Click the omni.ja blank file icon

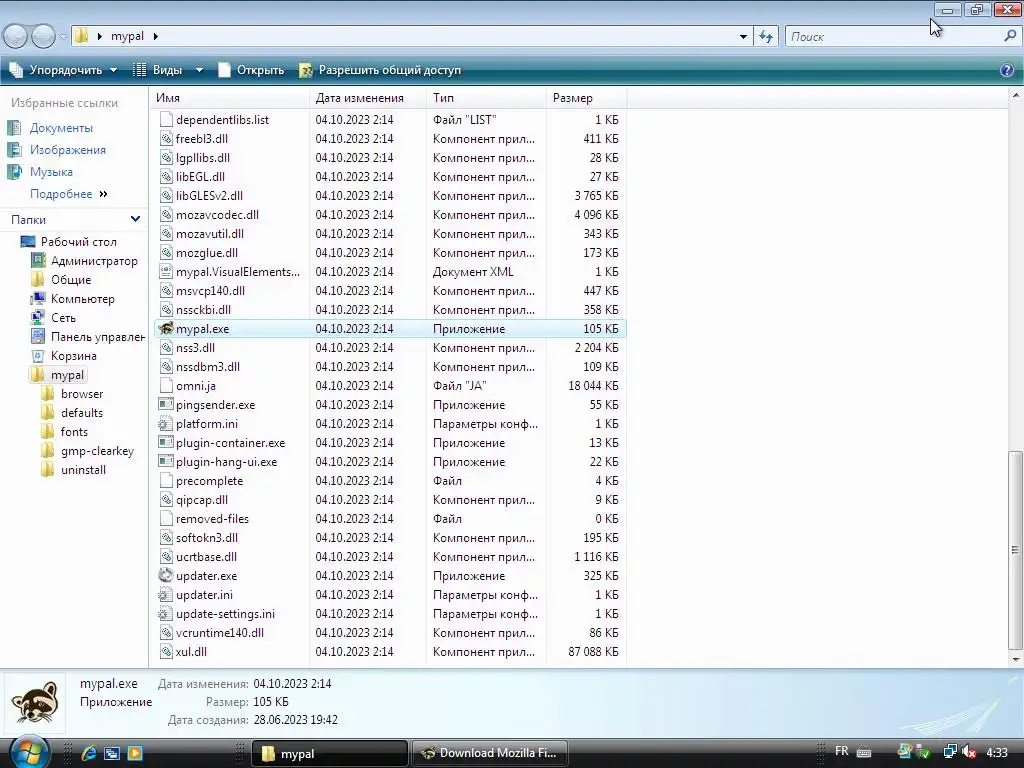[x=166, y=385]
